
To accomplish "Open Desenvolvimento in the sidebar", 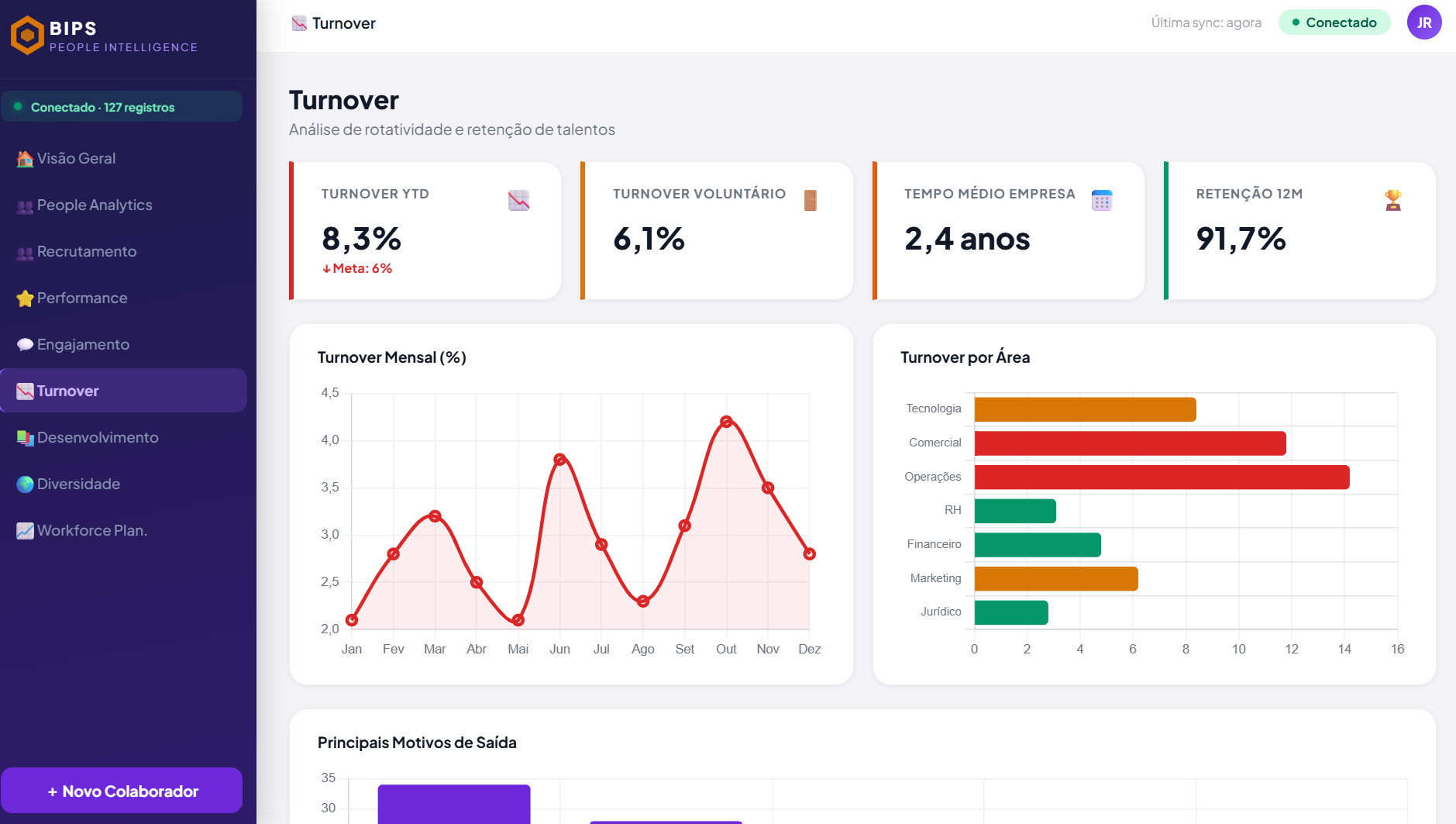I will point(124,437).
